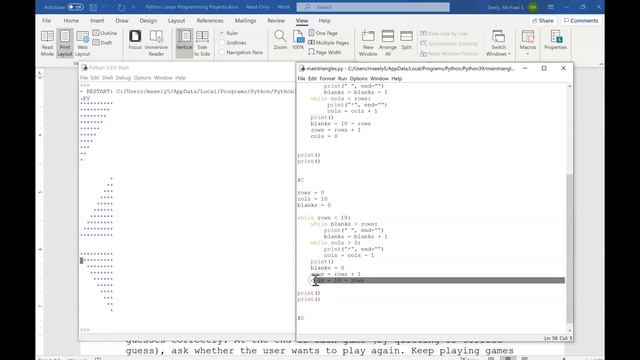Click scroll up arrow in editor

(570, 86)
